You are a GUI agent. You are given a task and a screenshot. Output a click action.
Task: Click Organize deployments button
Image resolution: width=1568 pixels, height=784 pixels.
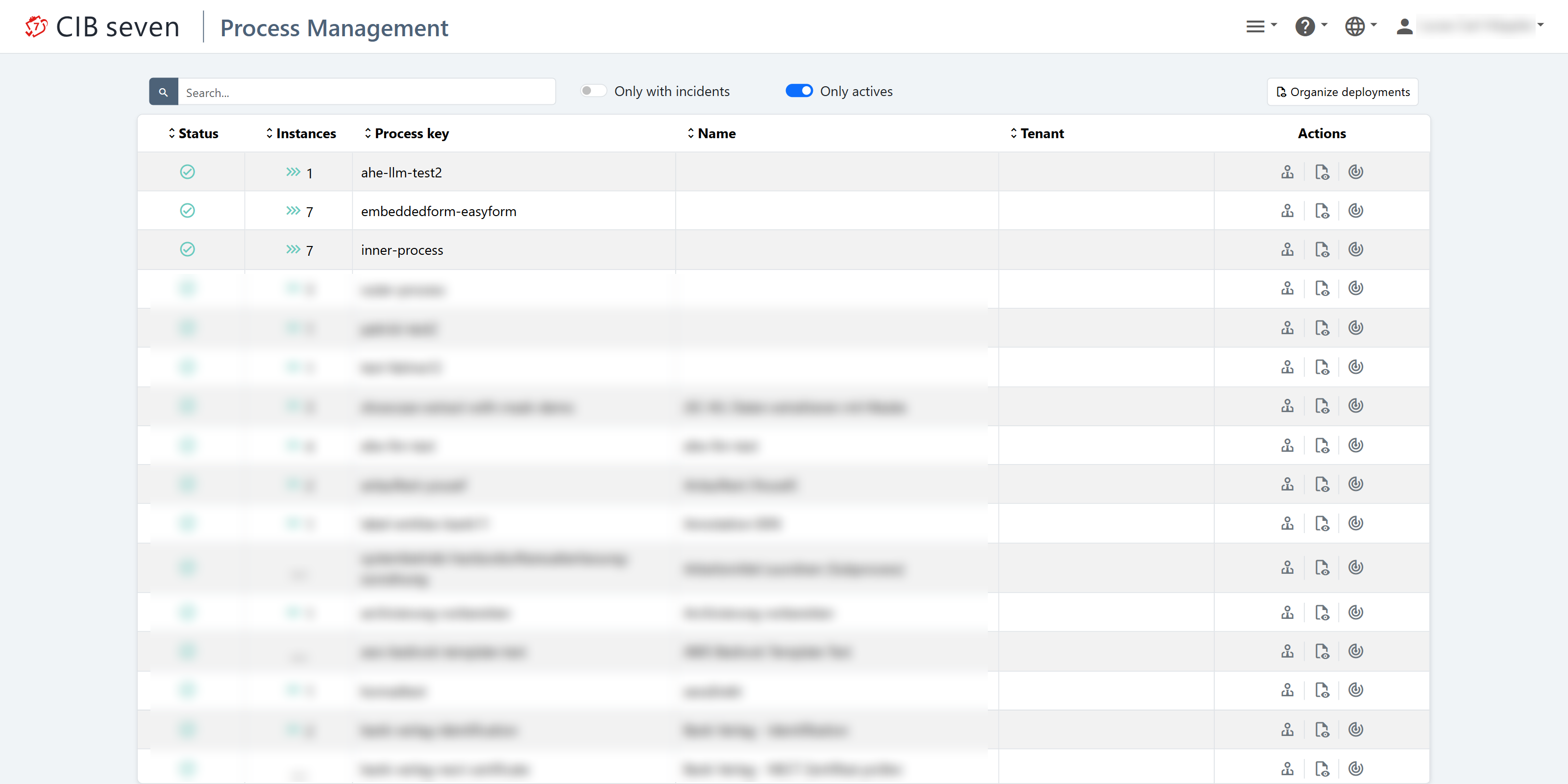point(1342,92)
